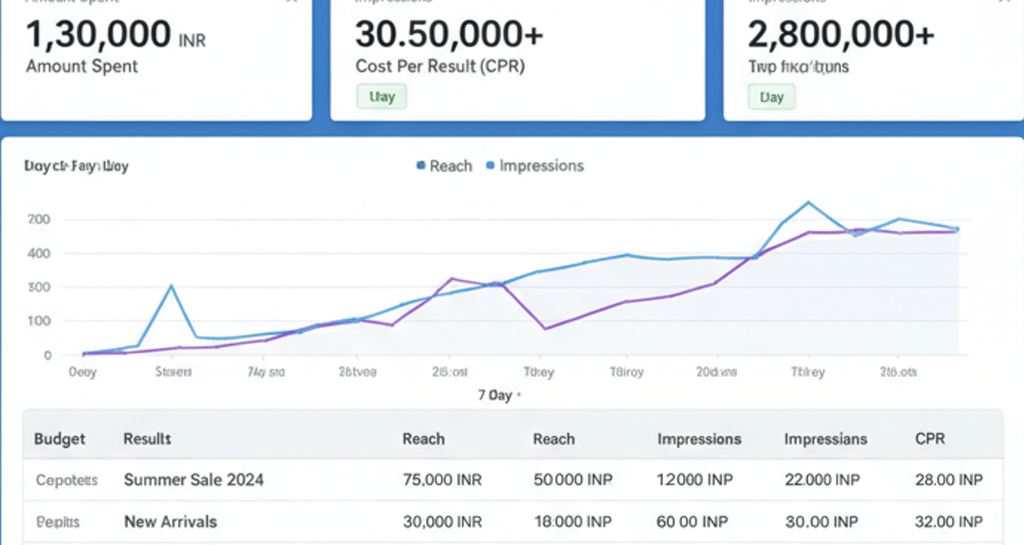Select the 12000 INP cell
The width and height of the screenshot is (1024, 545).
(694, 480)
